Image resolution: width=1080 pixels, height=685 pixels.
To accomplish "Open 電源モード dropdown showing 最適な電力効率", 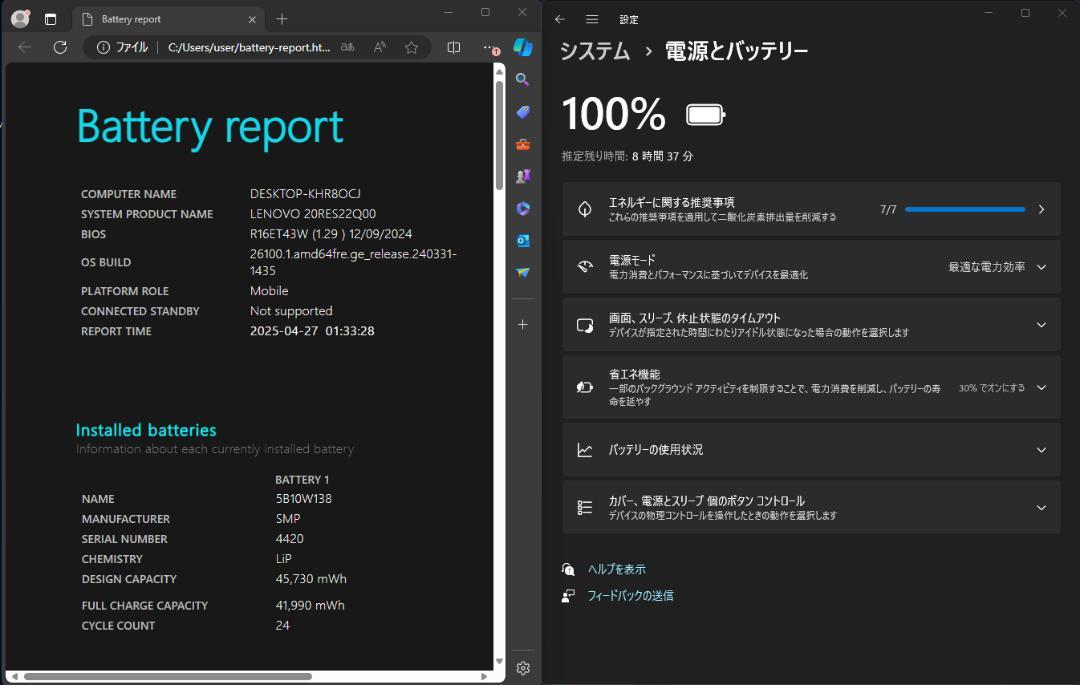I will click(x=811, y=267).
